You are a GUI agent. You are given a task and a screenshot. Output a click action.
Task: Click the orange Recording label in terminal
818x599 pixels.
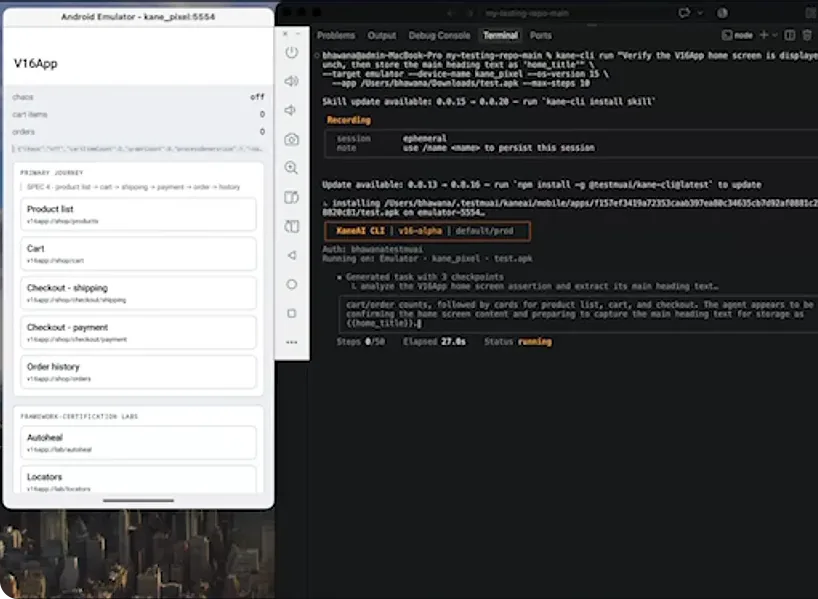348,120
